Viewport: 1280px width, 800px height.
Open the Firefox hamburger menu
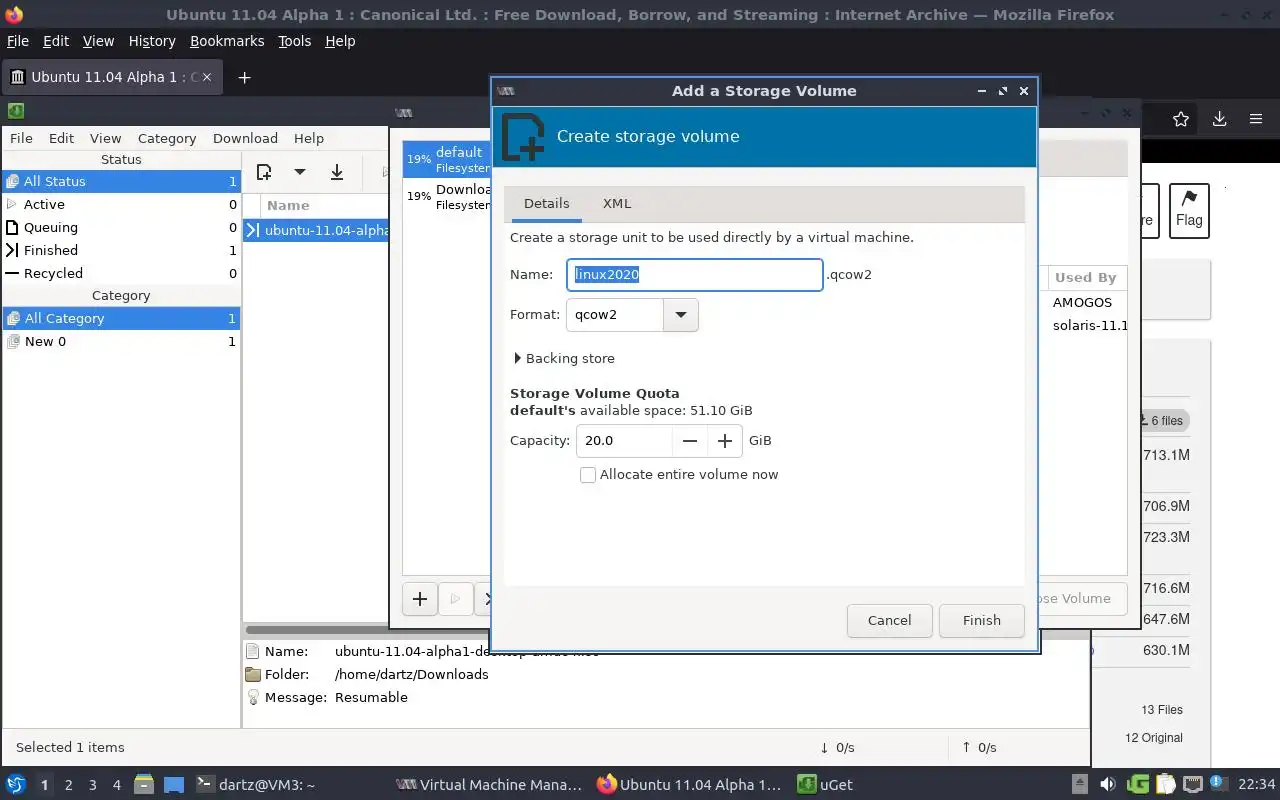1256,119
